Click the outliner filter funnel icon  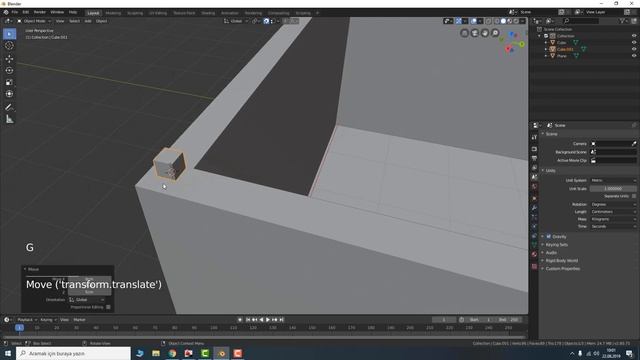(x=622, y=21)
